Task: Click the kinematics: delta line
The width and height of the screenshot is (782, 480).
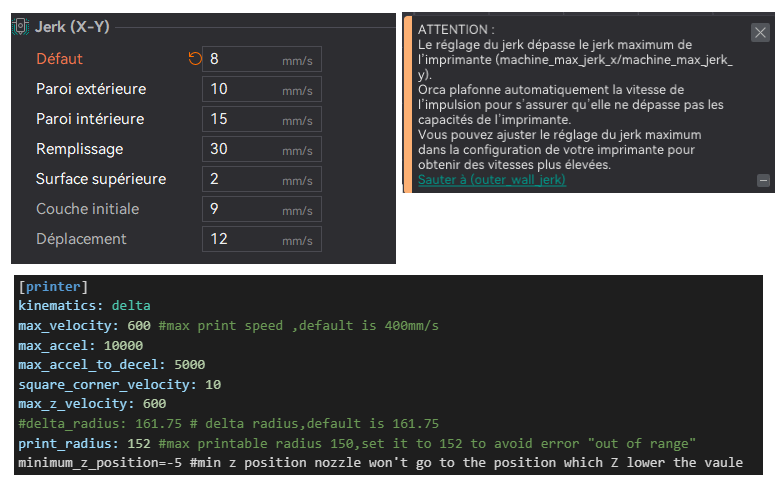Action: click(84, 306)
